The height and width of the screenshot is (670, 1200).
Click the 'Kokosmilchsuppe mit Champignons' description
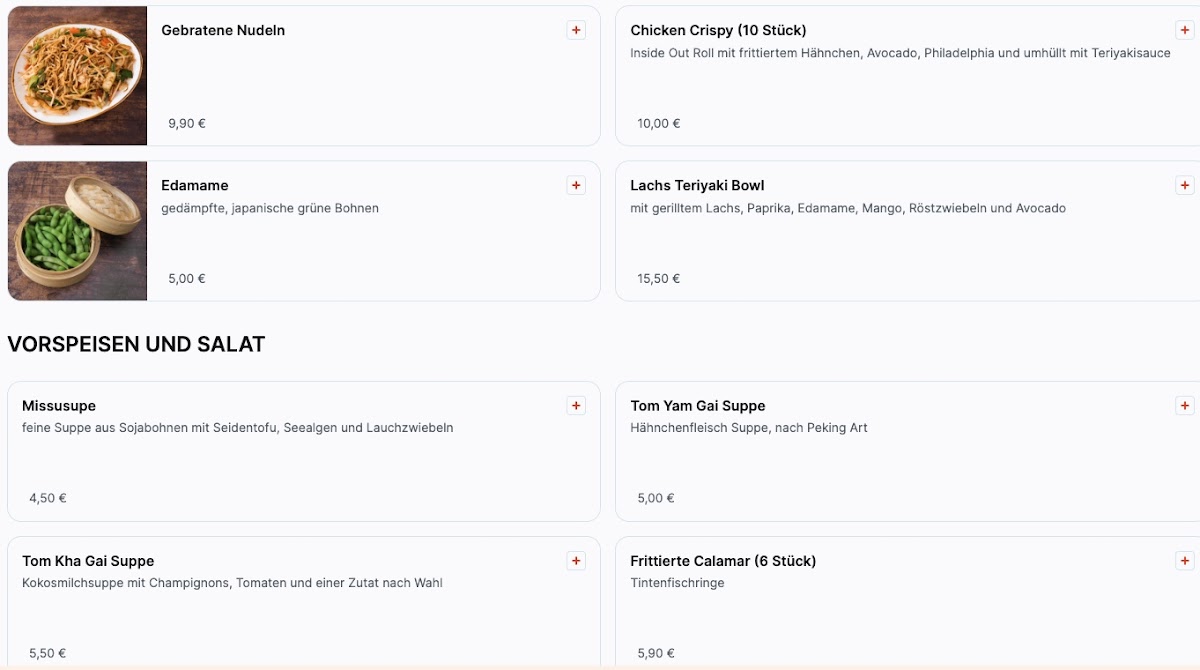pos(232,583)
